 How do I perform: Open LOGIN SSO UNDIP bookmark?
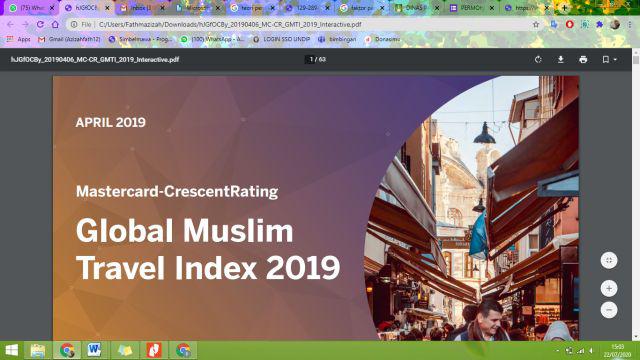click(282, 39)
